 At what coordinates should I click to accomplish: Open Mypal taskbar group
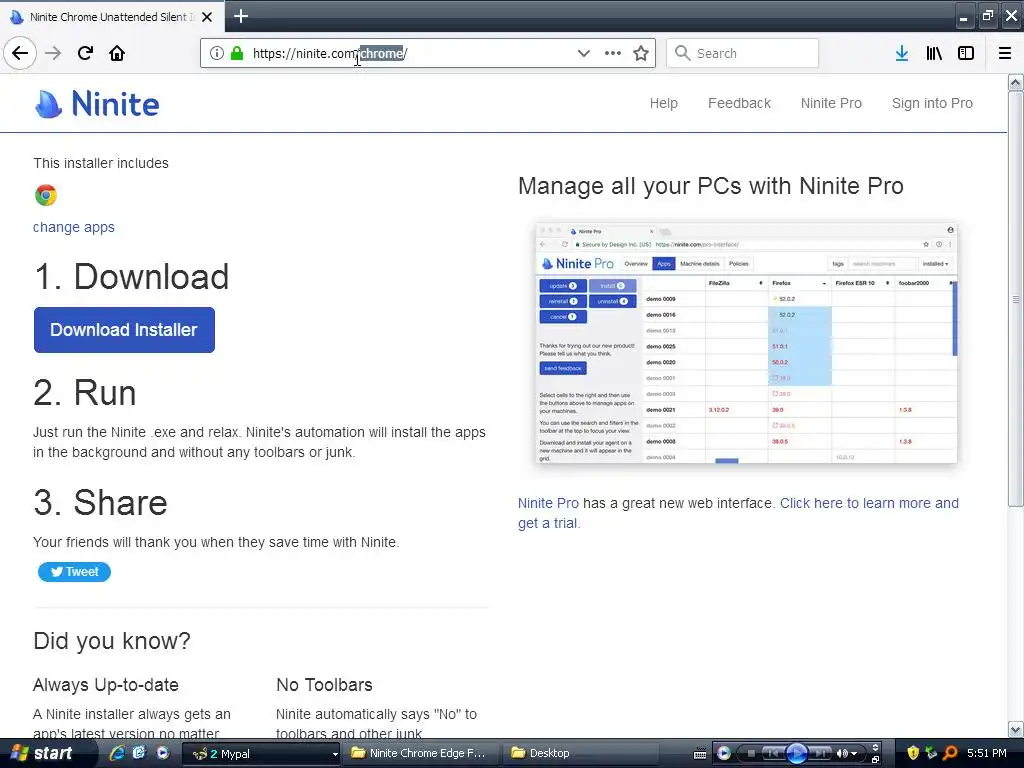pyautogui.click(x=261, y=754)
